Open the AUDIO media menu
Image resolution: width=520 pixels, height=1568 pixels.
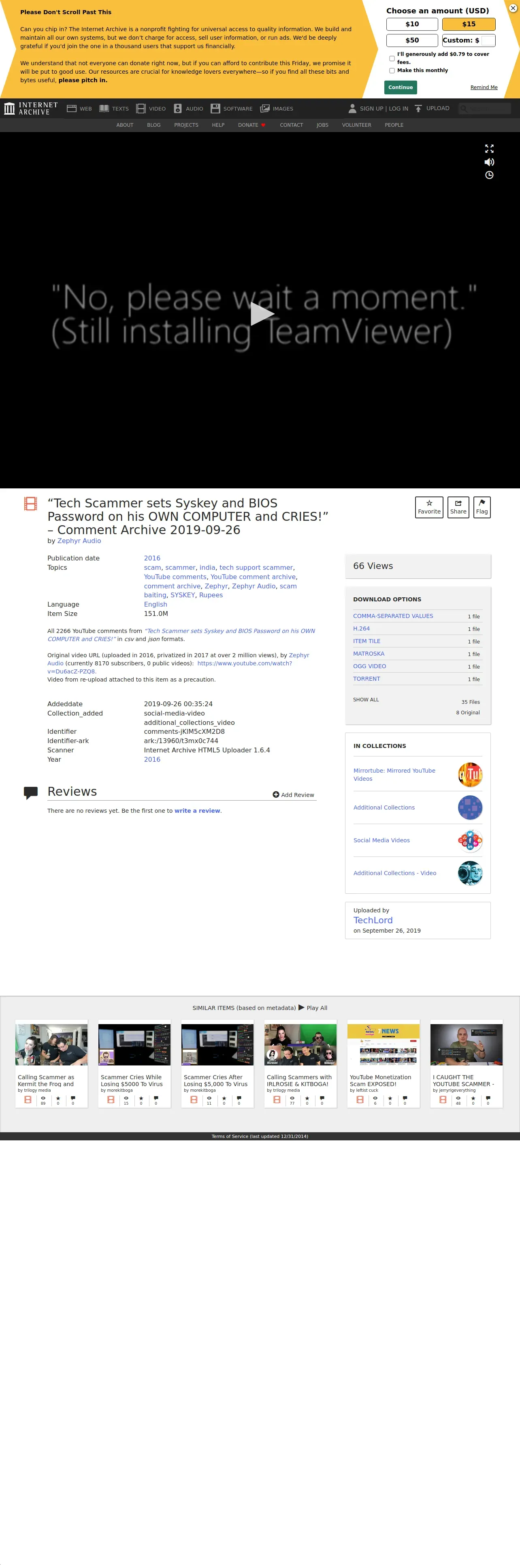(x=188, y=109)
